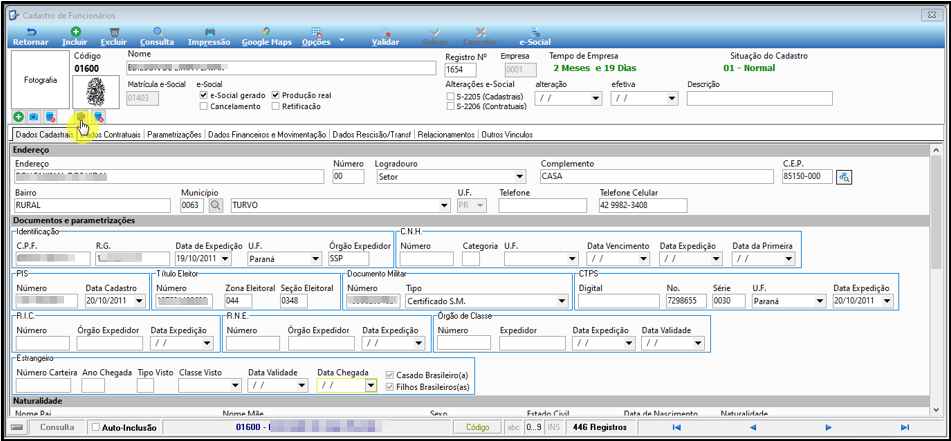Click the camera icon below Fotografia

point(34,116)
